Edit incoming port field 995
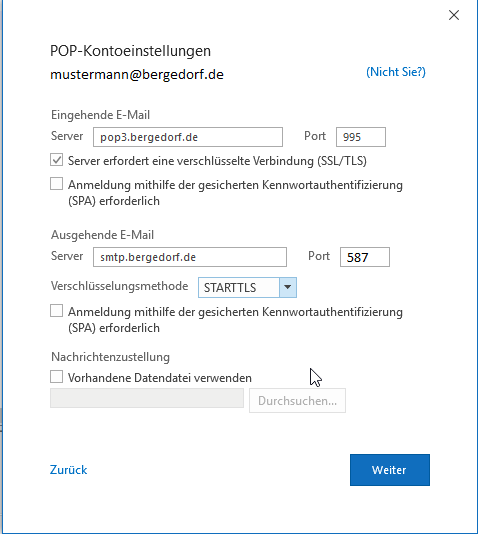The width and height of the screenshot is (478, 534). (x=361, y=137)
